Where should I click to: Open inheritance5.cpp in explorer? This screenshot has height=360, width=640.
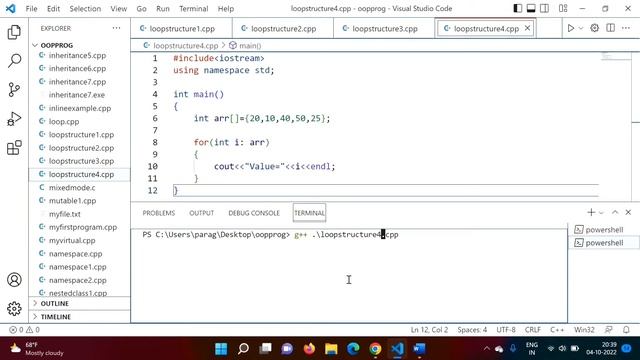(77, 55)
